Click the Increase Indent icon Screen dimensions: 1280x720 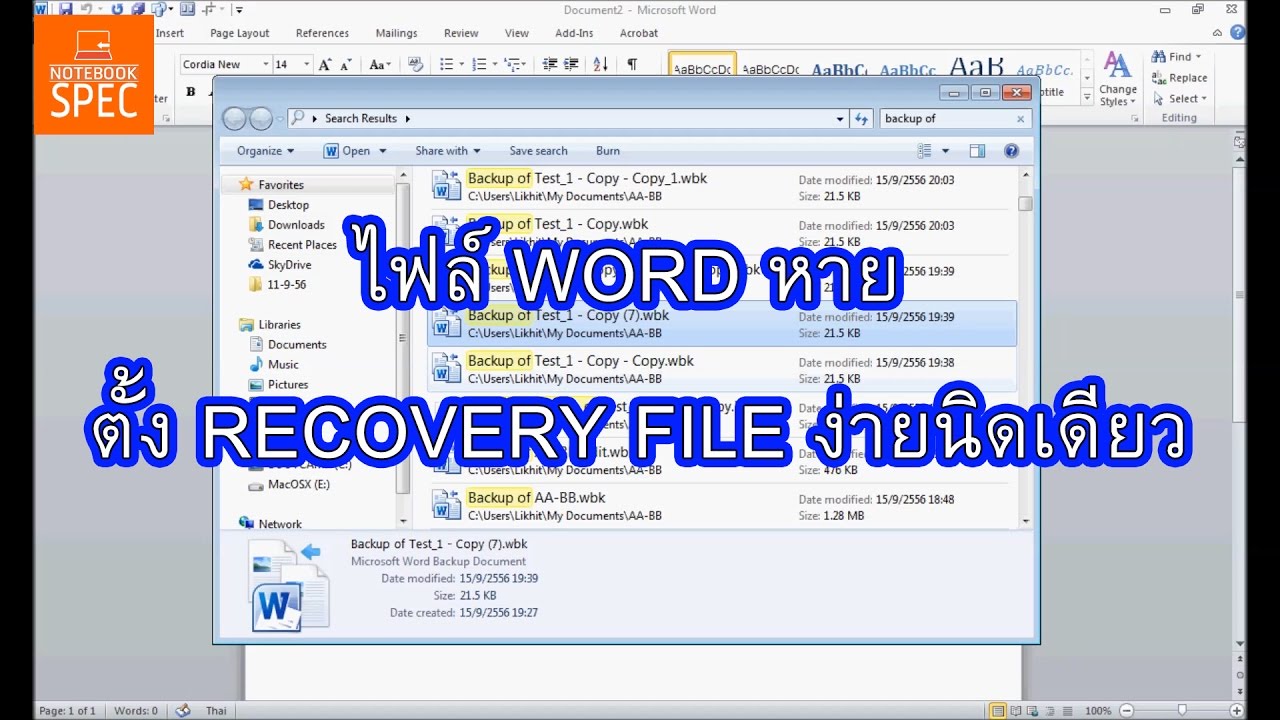click(569, 64)
